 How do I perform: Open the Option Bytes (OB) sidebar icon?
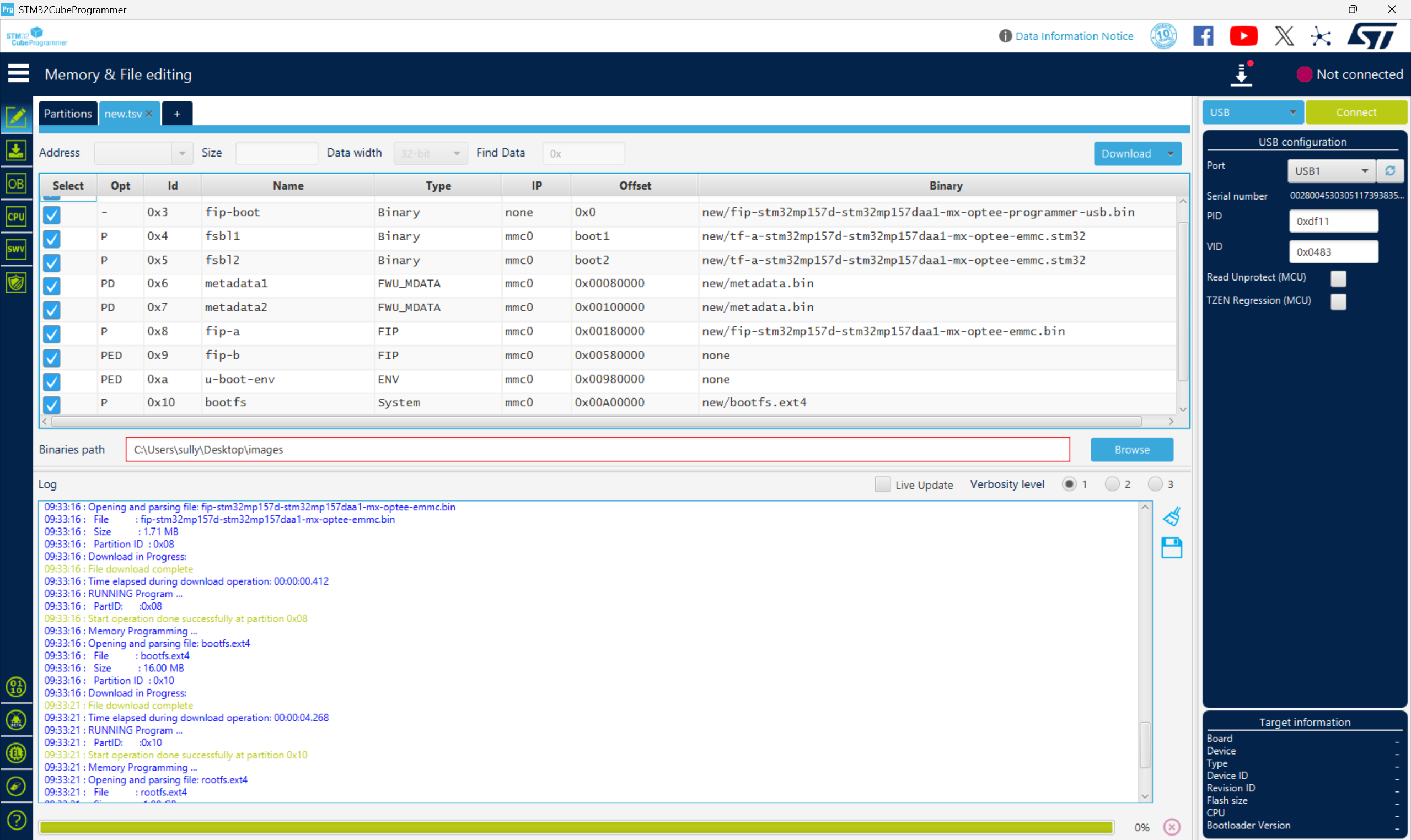16,184
